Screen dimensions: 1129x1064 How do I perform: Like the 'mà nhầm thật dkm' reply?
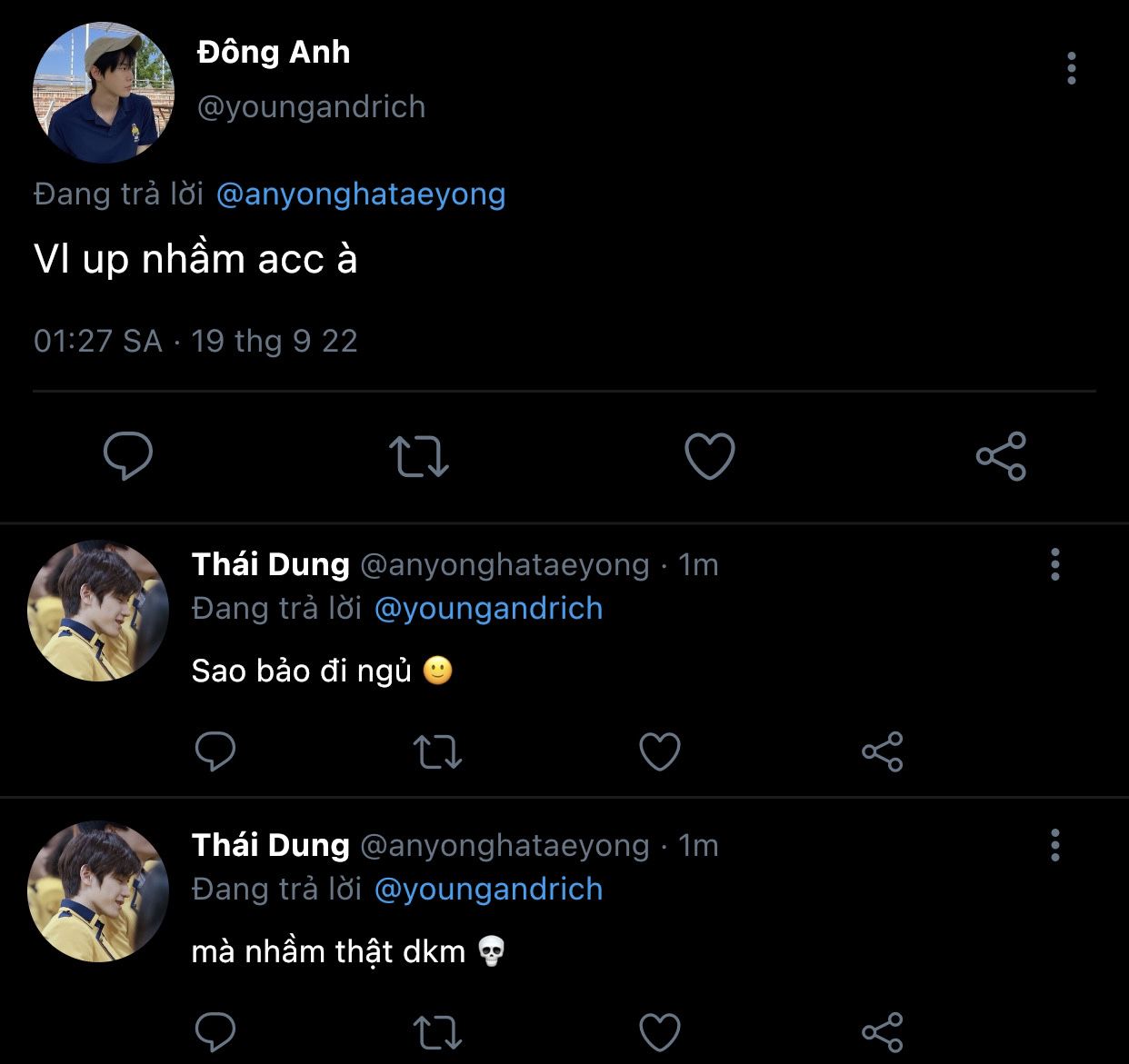(660, 1032)
